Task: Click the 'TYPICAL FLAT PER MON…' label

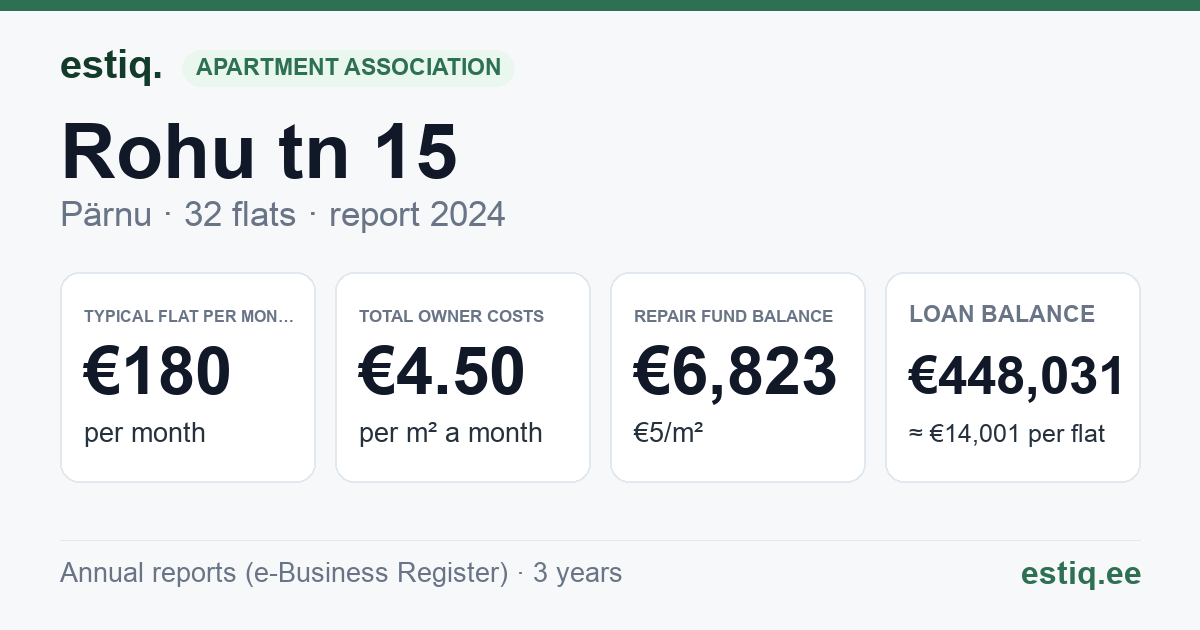Action: click(189, 316)
